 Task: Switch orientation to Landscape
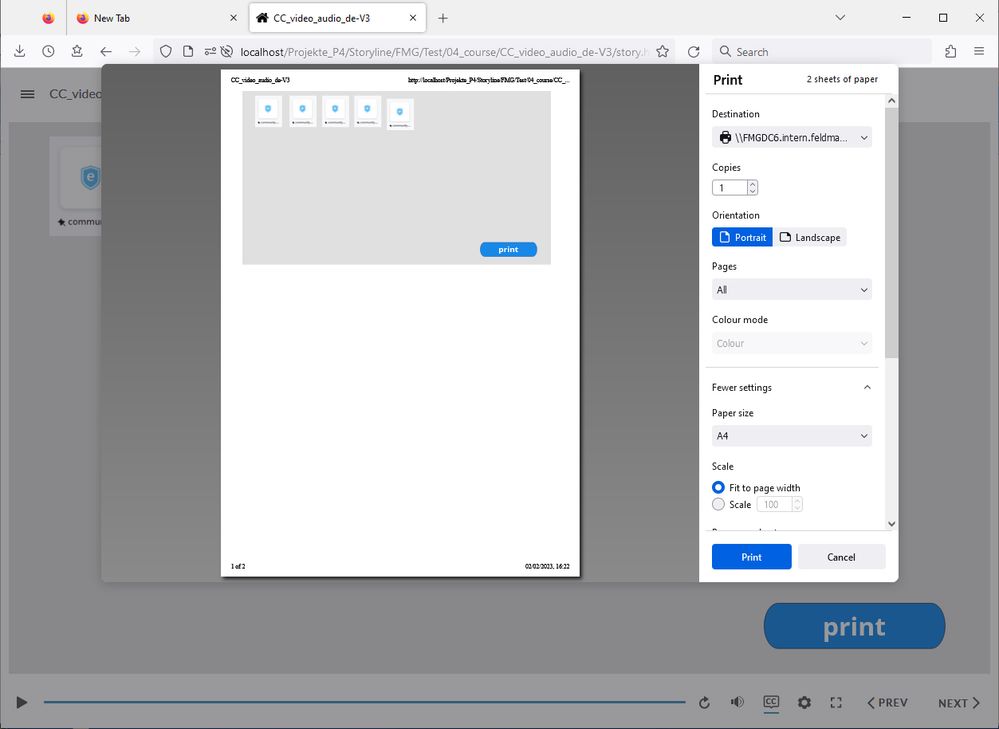coord(810,238)
